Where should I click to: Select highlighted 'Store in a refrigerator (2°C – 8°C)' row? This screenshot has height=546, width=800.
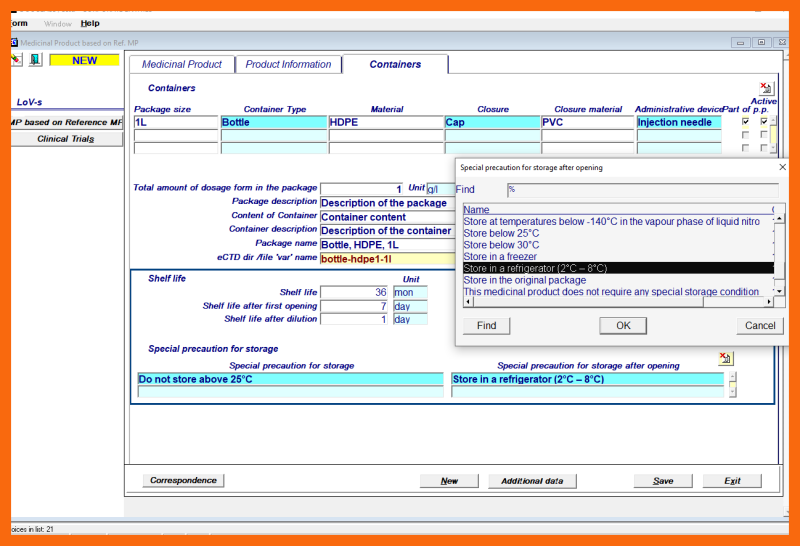click(618, 268)
